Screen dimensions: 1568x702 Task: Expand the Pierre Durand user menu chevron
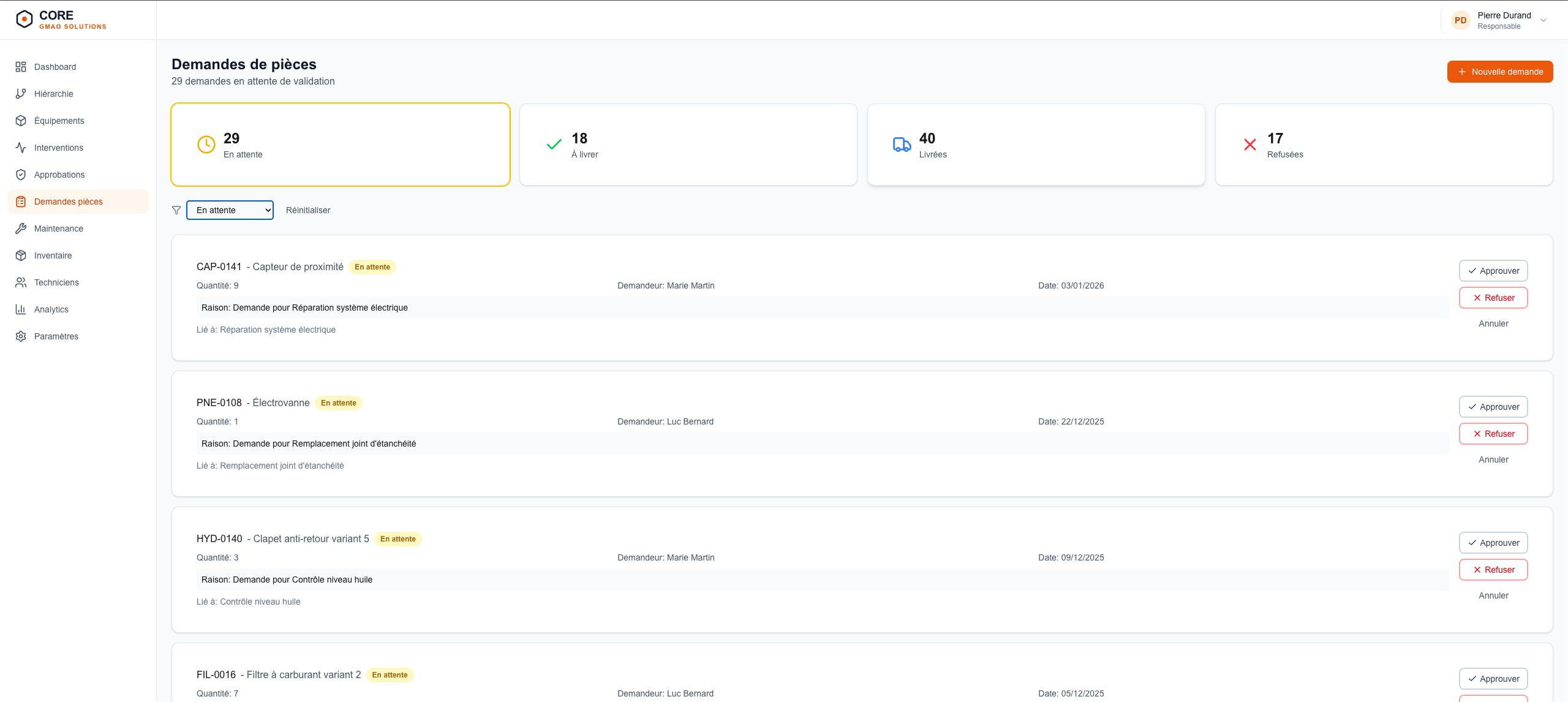pyautogui.click(x=1543, y=20)
